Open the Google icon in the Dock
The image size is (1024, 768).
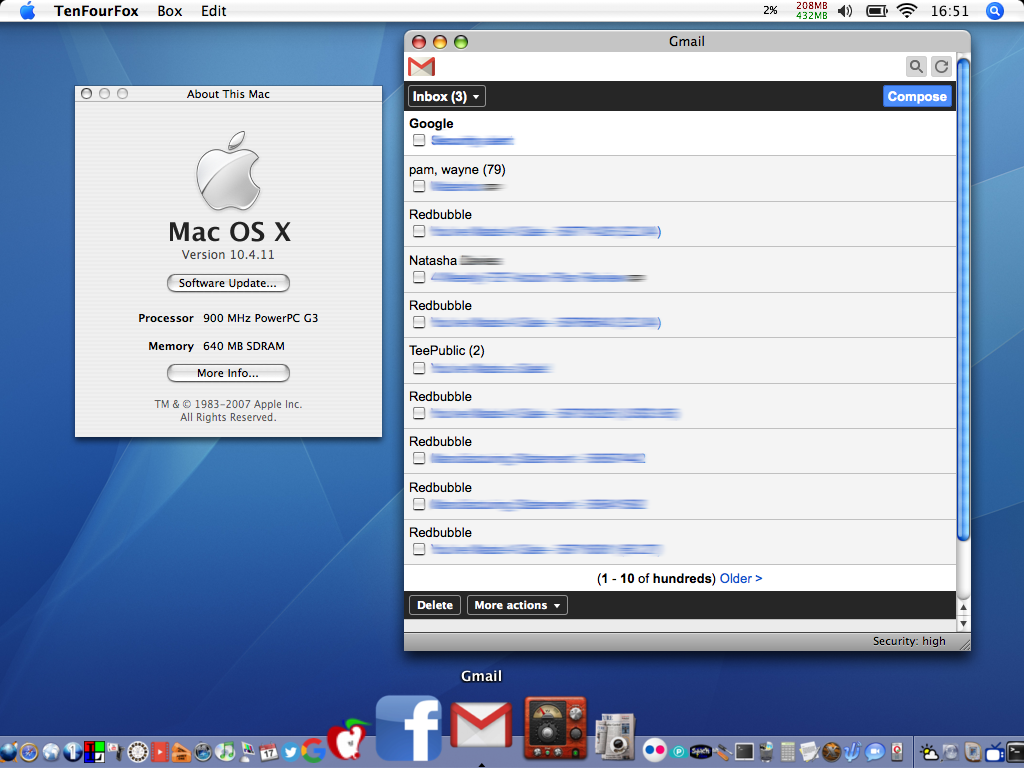[x=313, y=750]
